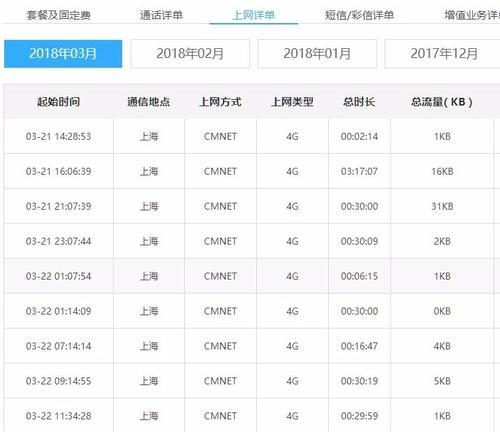Click the 16KB traffic value

[x=442, y=171]
